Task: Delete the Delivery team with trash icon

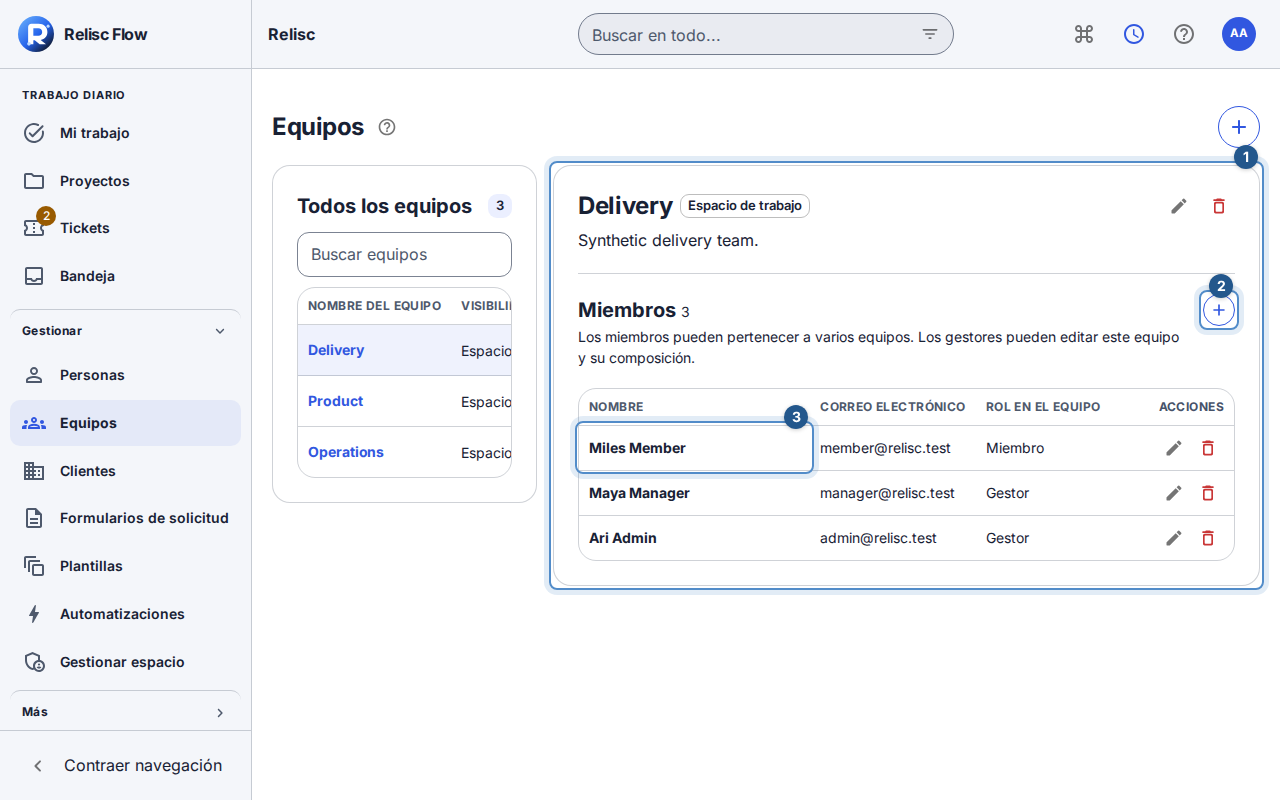Action: 1219,206
